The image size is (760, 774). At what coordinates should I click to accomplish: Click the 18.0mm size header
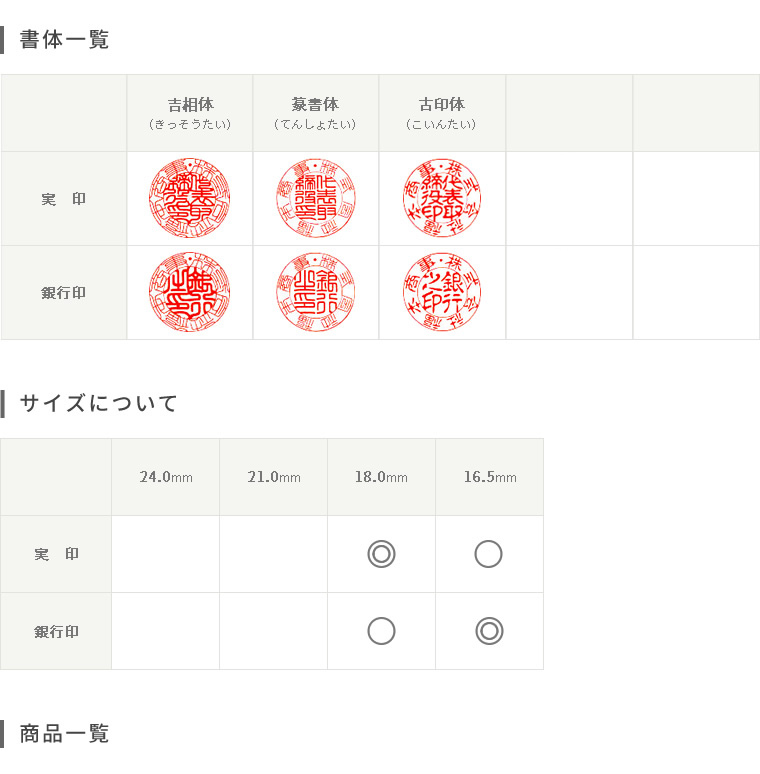381,477
